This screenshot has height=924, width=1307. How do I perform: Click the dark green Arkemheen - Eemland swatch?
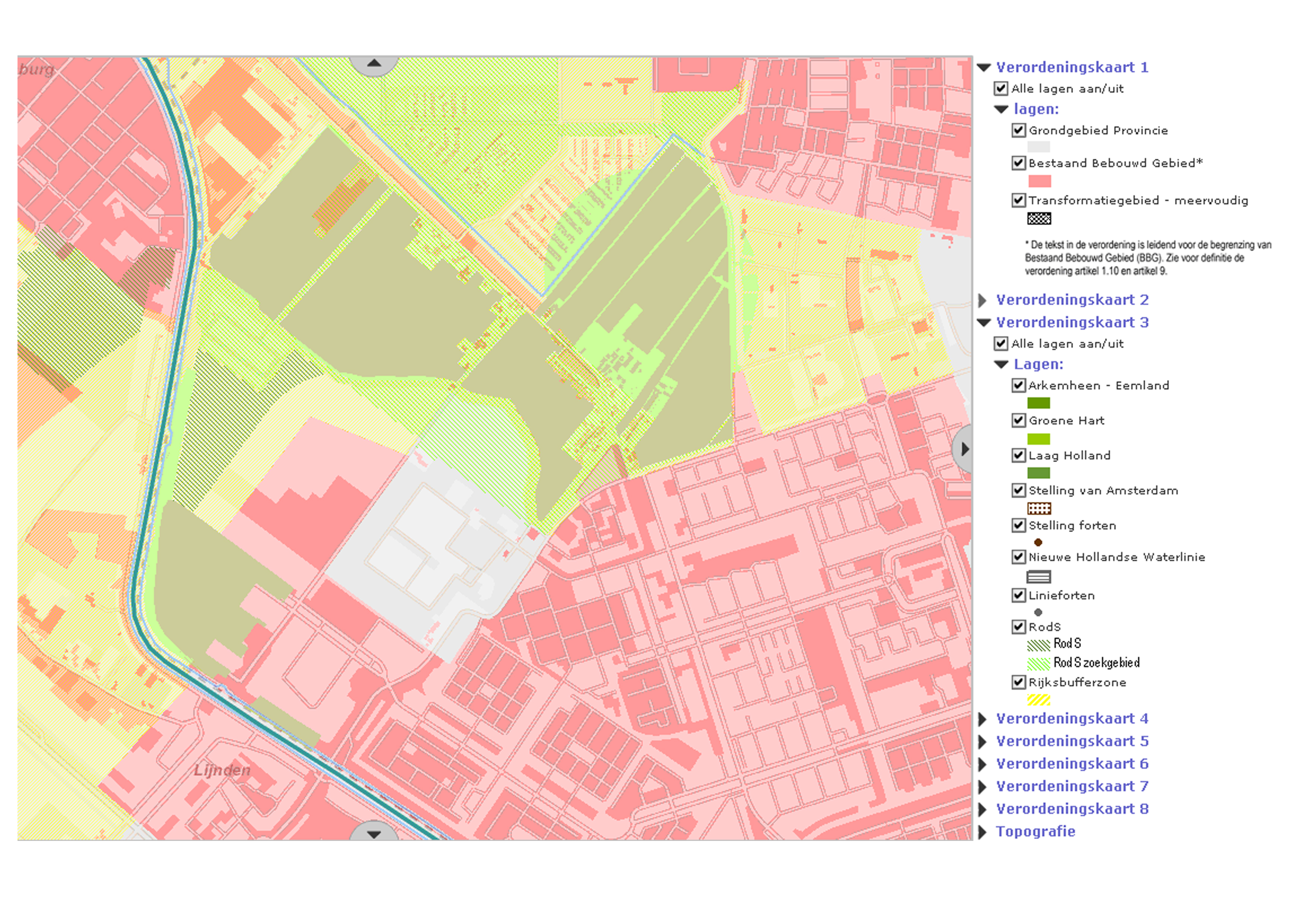pos(1039,404)
